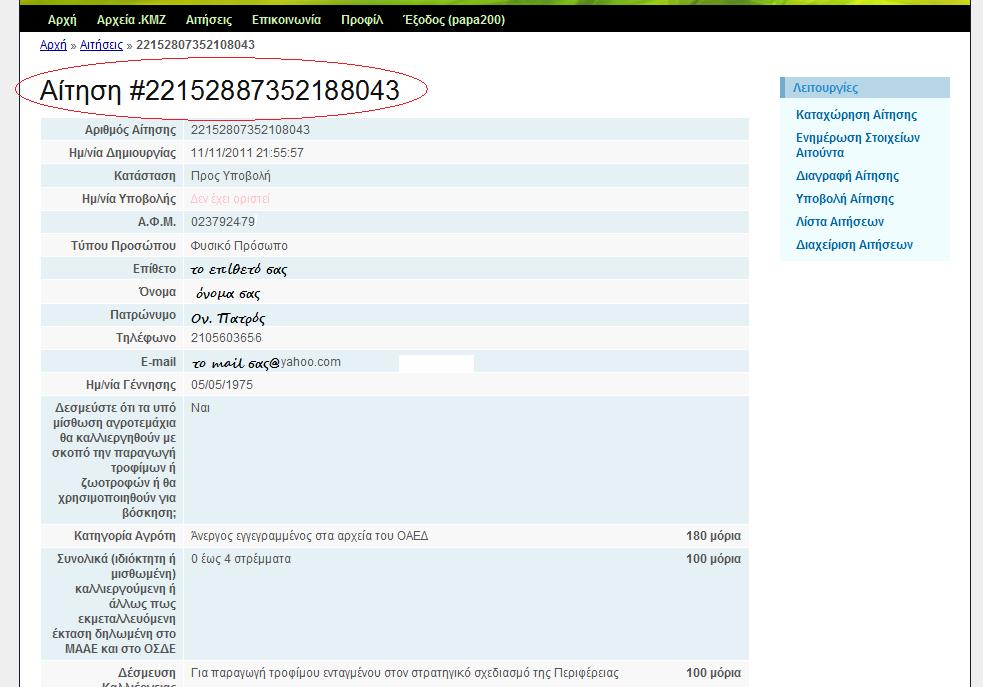Click the Αριθμός Αίτησης value 22152807352108043
Viewport: 983px width, 687px height.
coord(250,130)
